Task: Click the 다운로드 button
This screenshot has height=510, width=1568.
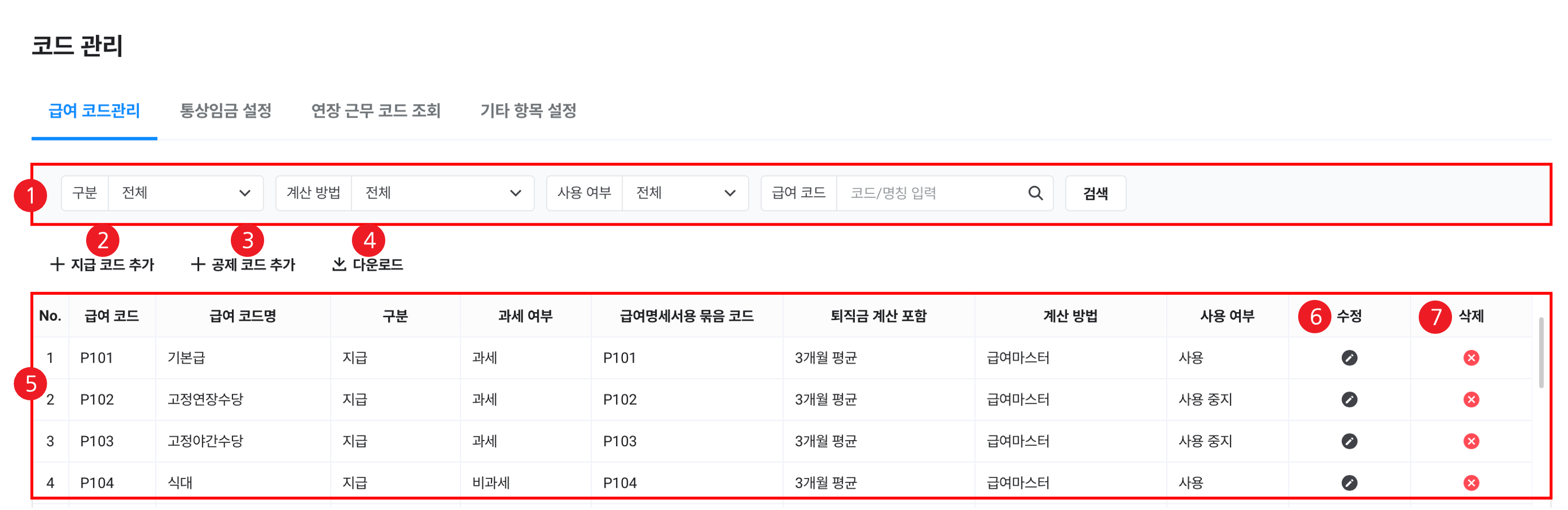Action: [367, 264]
